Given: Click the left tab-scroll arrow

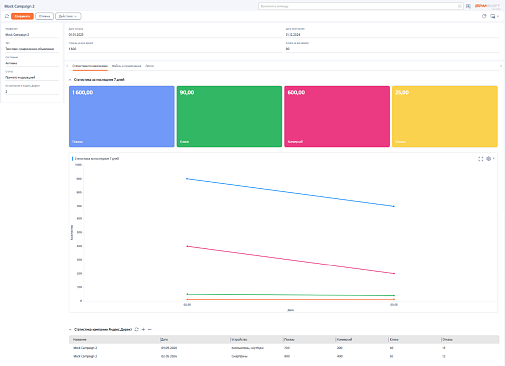Looking at the screenshot, I should point(67,66).
